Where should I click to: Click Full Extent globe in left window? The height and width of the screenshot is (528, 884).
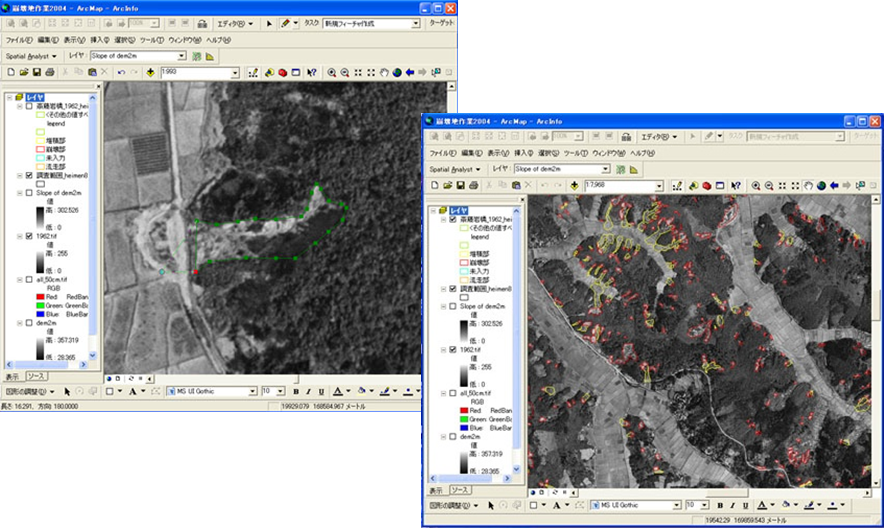397,72
